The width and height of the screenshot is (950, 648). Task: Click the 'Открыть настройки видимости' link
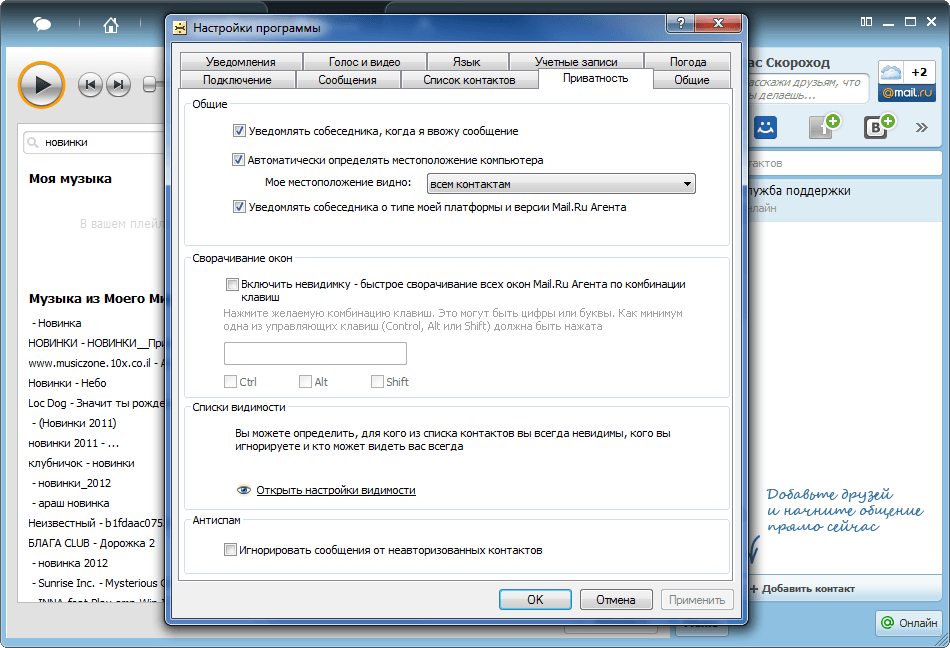click(335, 491)
